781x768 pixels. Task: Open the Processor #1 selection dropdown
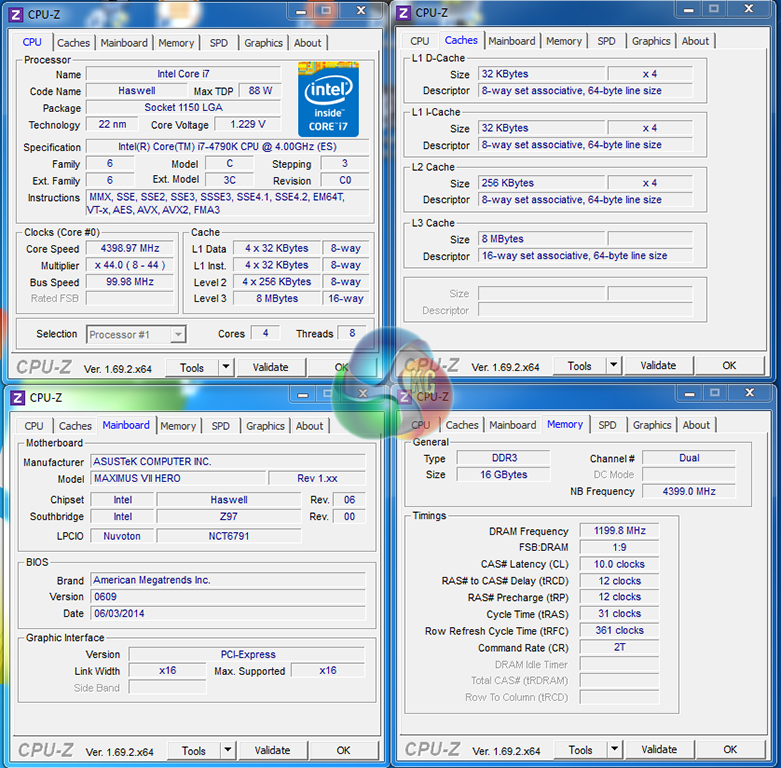point(136,335)
